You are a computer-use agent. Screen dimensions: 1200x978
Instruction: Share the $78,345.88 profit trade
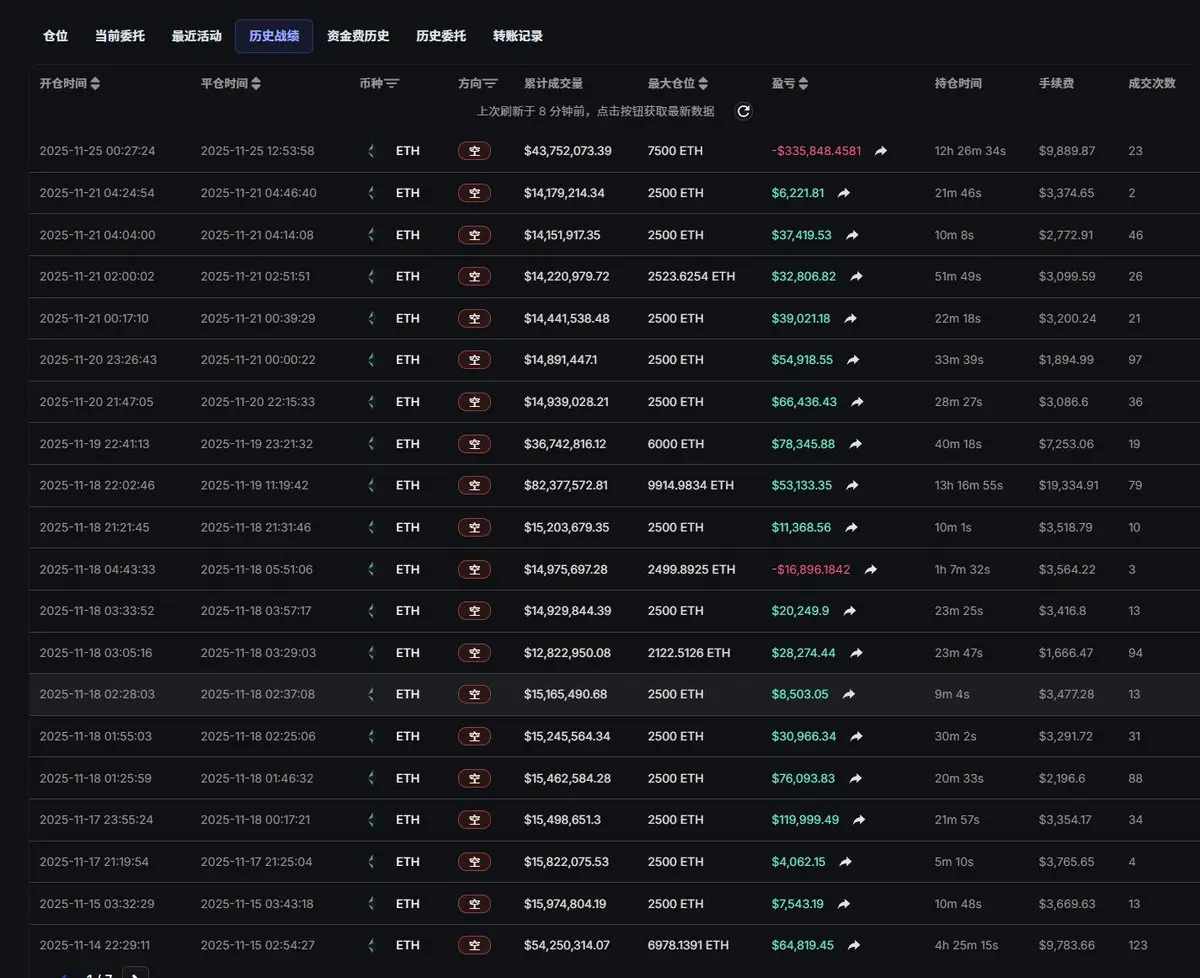(x=855, y=444)
